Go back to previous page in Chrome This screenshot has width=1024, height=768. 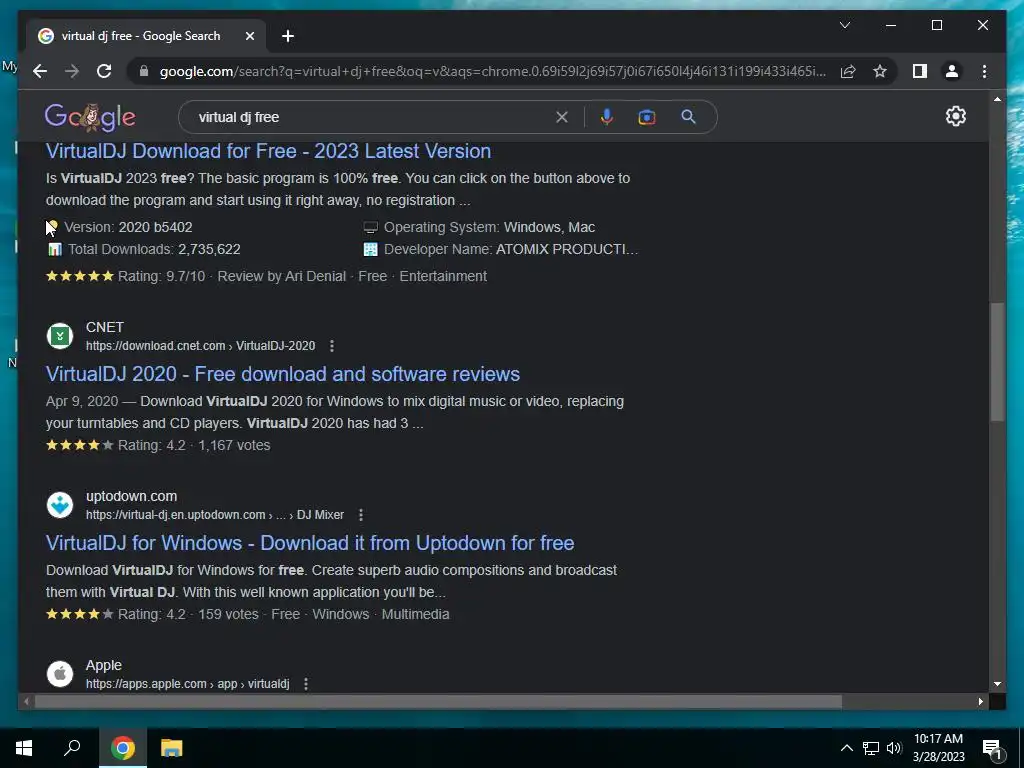click(40, 71)
